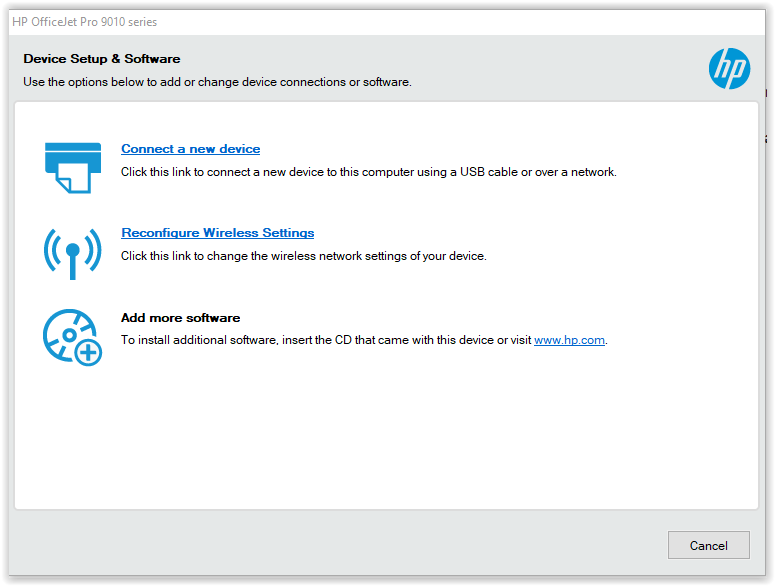The width and height of the screenshot is (775, 586).
Task: Open the Reconfigure Wireless Settings link
Action: point(217,233)
